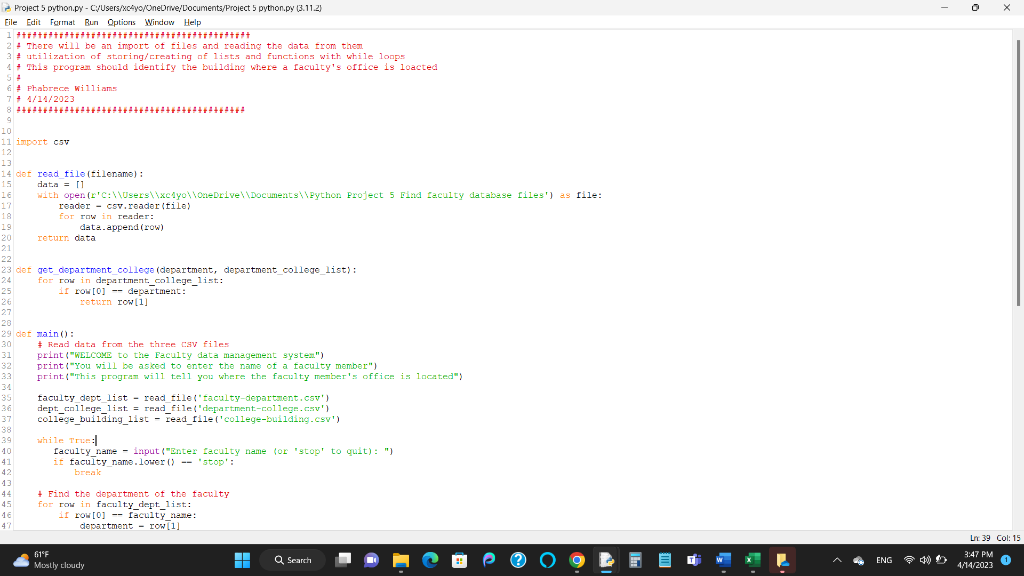
Task: Open the Alexa ring icon in taskbar
Action: 547,560
